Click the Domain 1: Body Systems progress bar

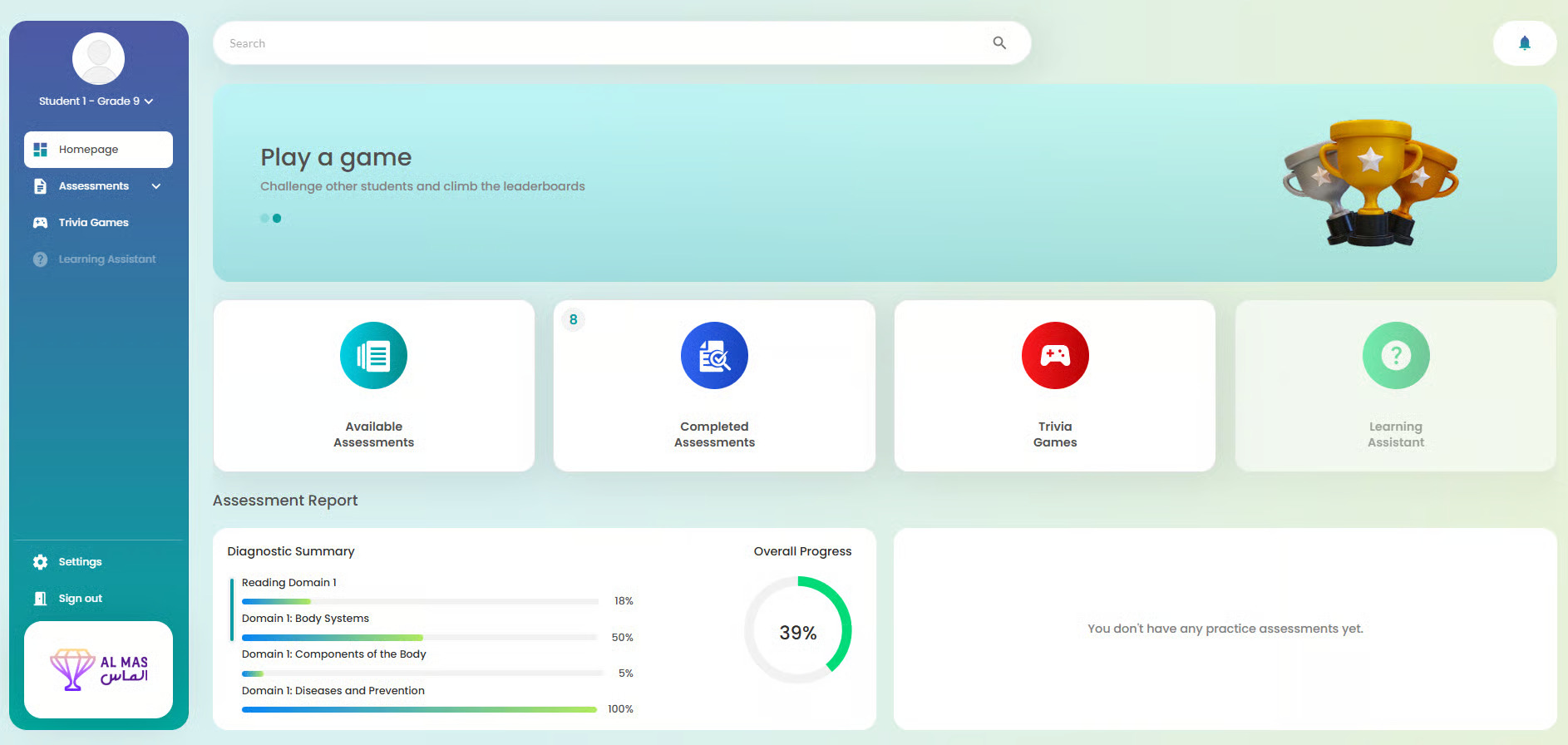tap(419, 638)
